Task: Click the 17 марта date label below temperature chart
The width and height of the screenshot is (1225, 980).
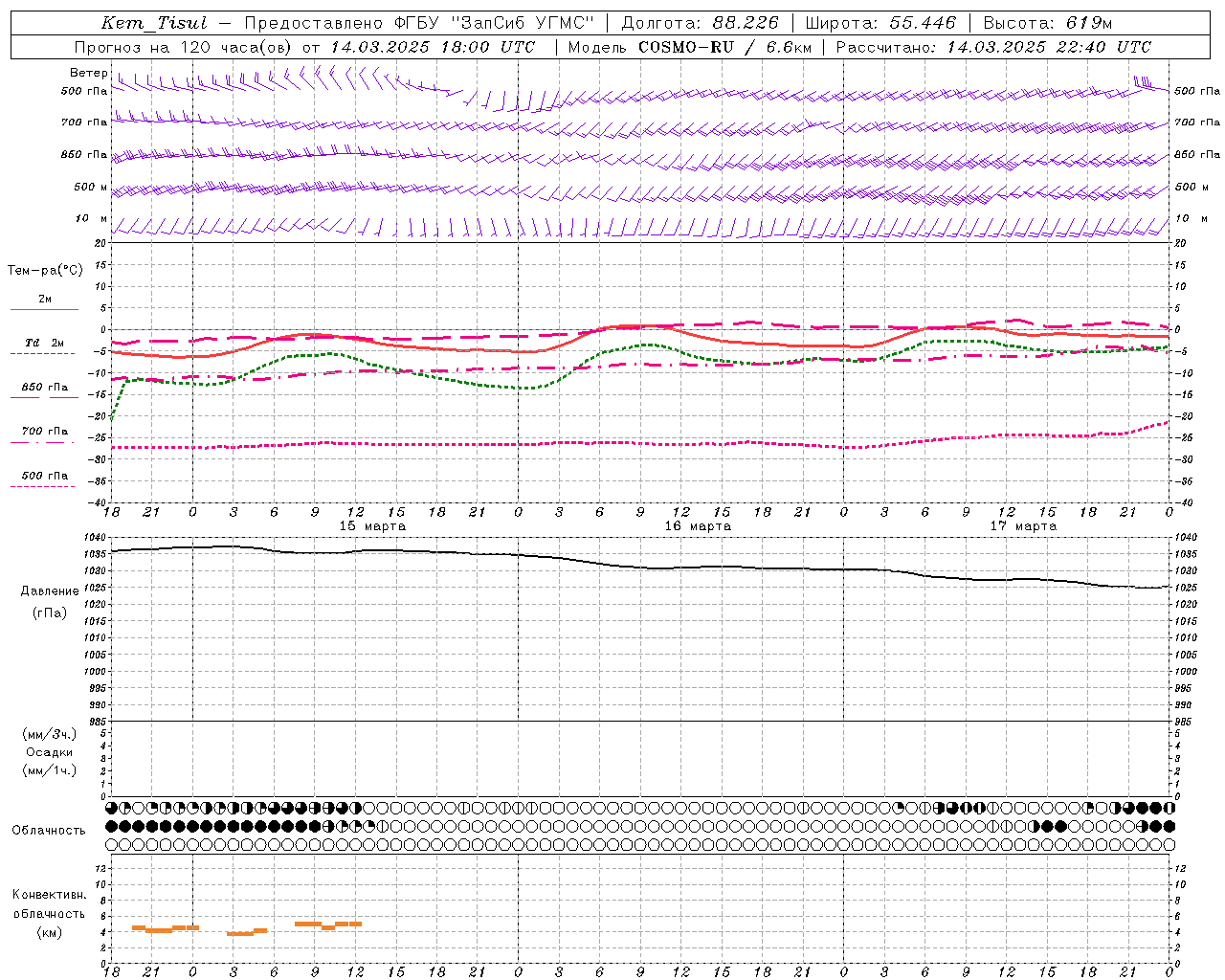Action: tap(1023, 526)
